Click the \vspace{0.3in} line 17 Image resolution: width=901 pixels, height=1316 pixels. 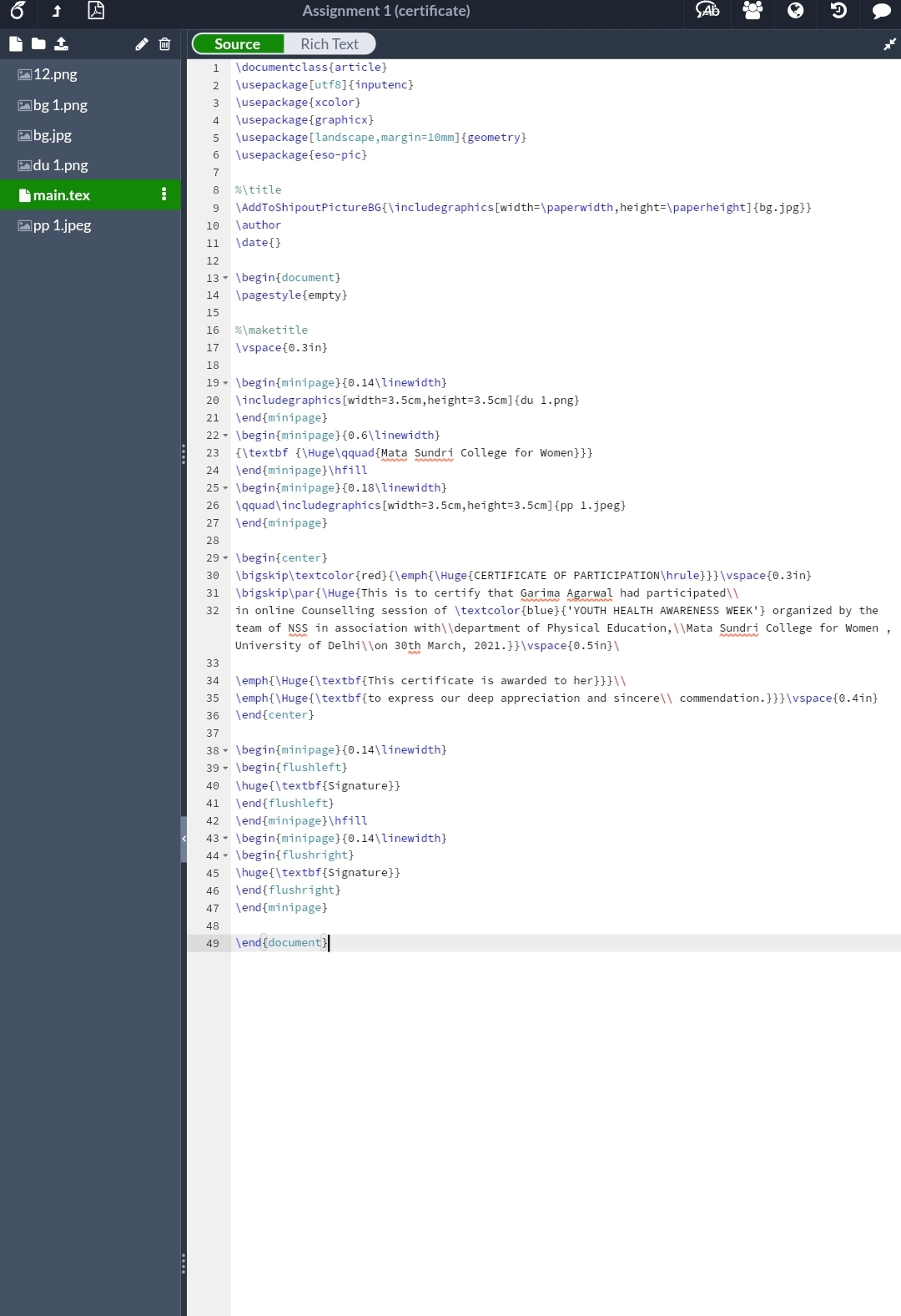pos(281,347)
